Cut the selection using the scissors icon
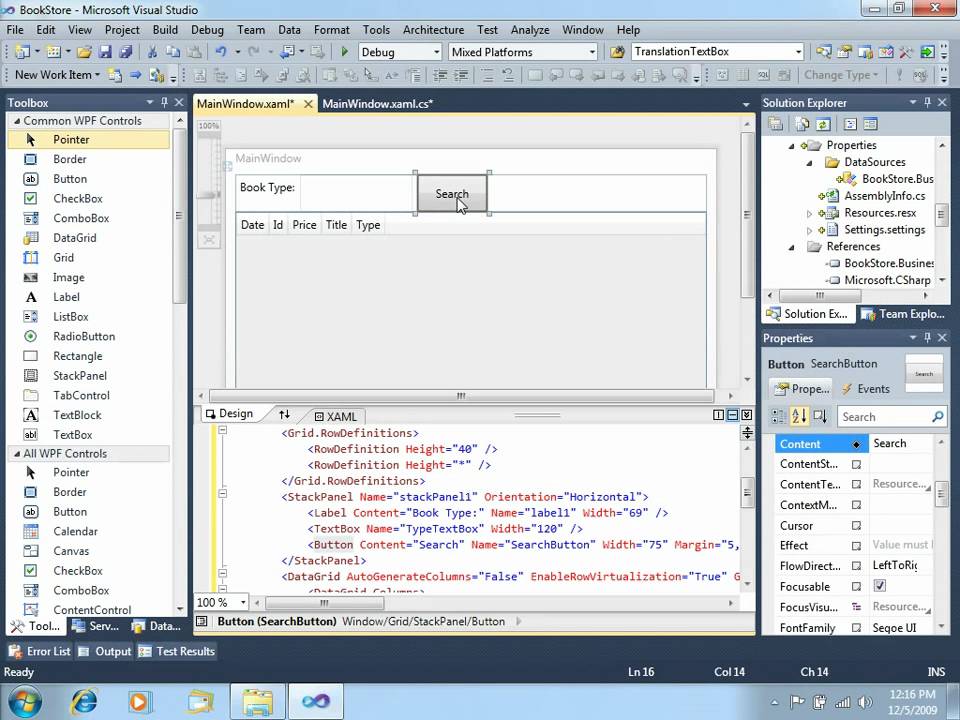Image resolution: width=960 pixels, height=720 pixels. point(152,52)
